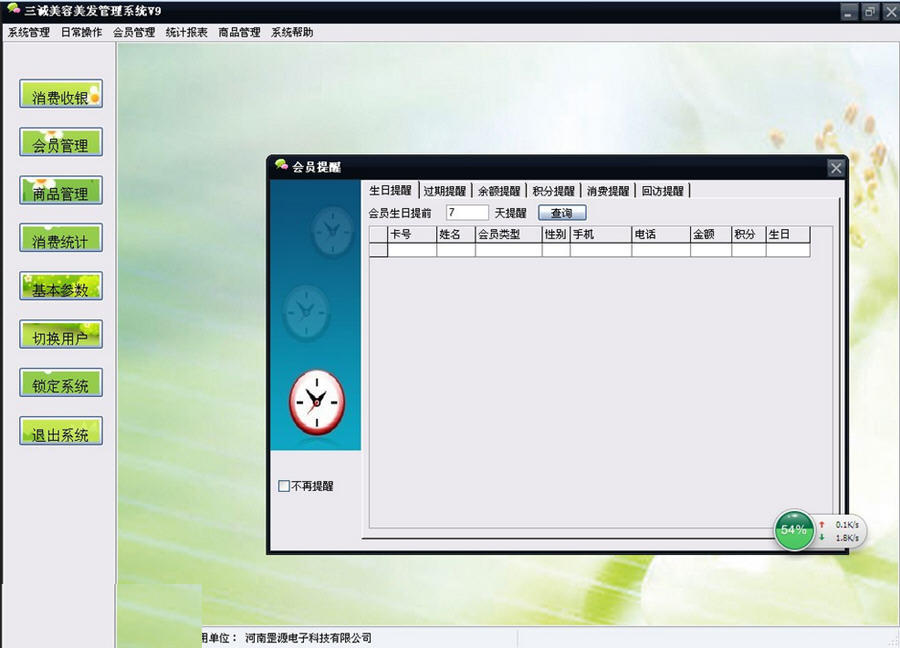
Task: Click the 姓名 column header
Action: point(456,234)
